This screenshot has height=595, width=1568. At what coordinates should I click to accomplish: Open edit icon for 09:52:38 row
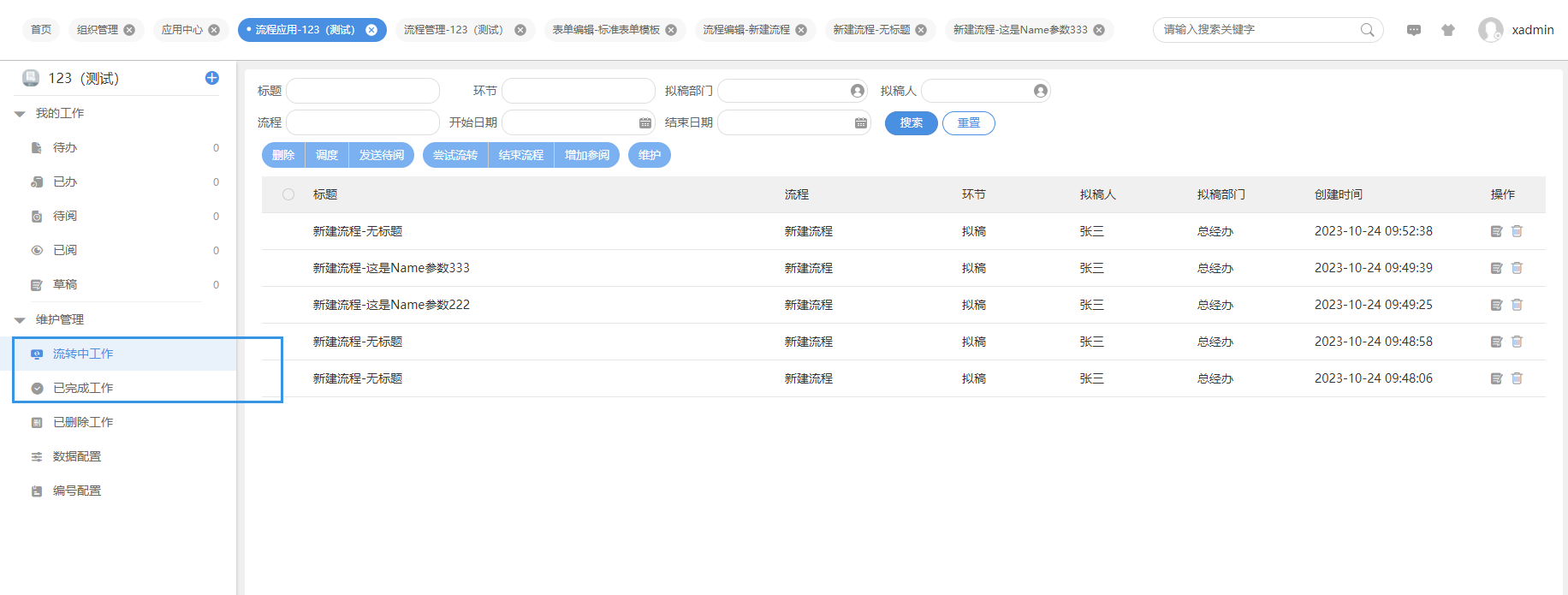pyautogui.click(x=1496, y=231)
